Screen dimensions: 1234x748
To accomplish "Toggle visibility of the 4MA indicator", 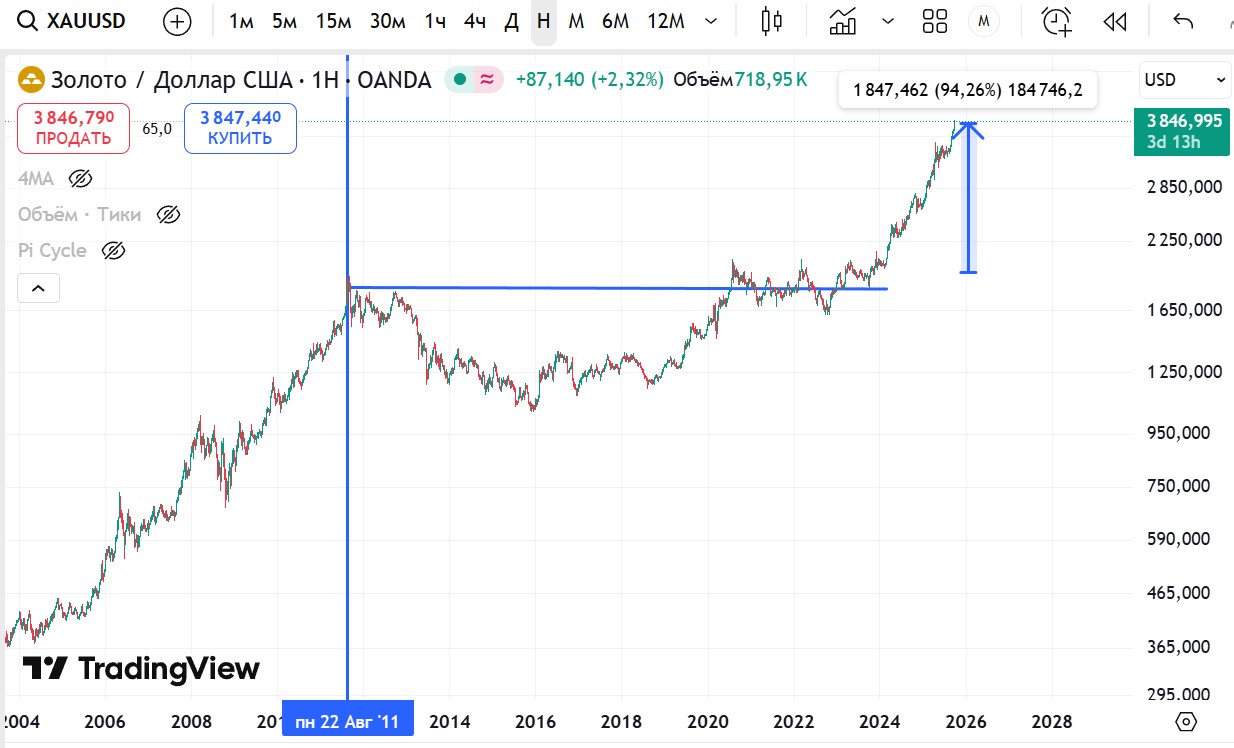I will (x=80, y=179).
